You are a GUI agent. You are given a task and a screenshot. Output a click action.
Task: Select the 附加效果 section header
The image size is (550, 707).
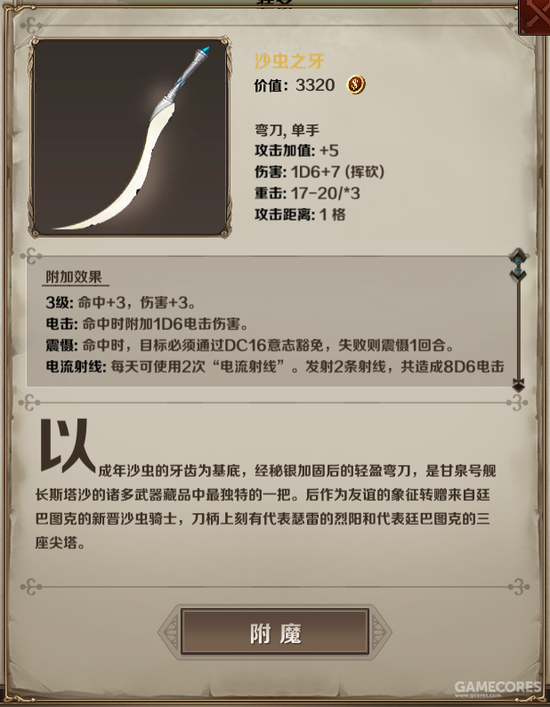coord(74,277)
